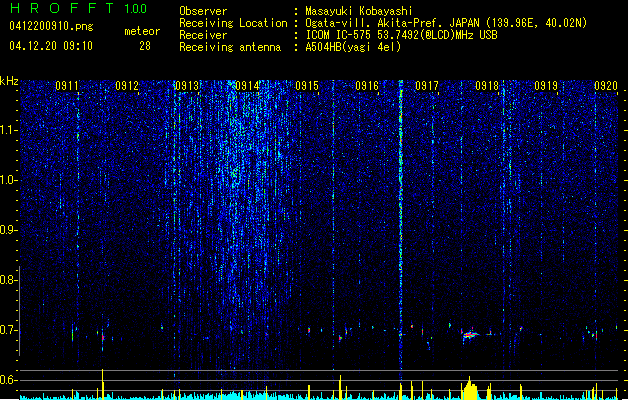Viewport: 629px width, 400px height.
Task: Click the word meteor above the count
Action: coord(142,31)
